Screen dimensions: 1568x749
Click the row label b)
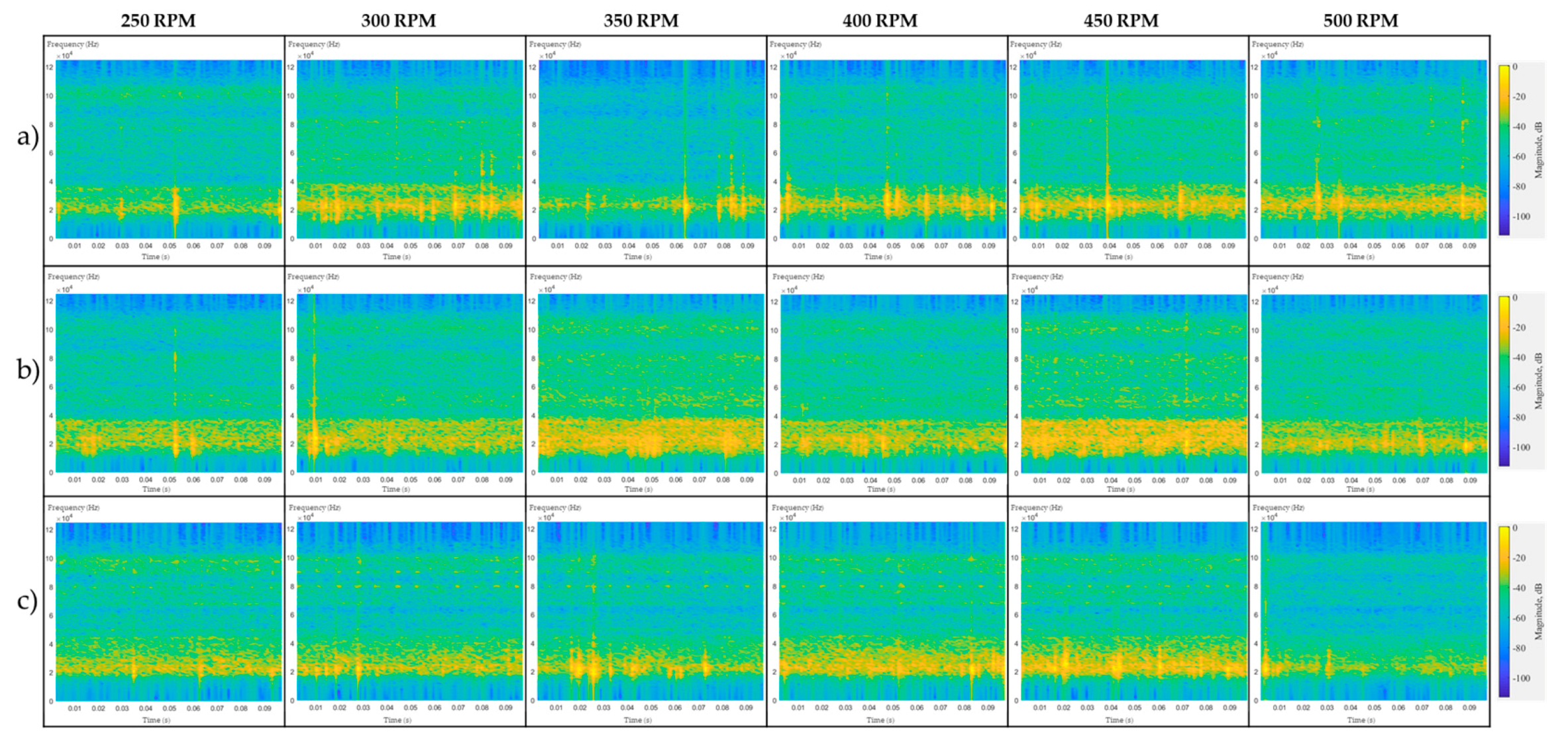coord(28,370)
